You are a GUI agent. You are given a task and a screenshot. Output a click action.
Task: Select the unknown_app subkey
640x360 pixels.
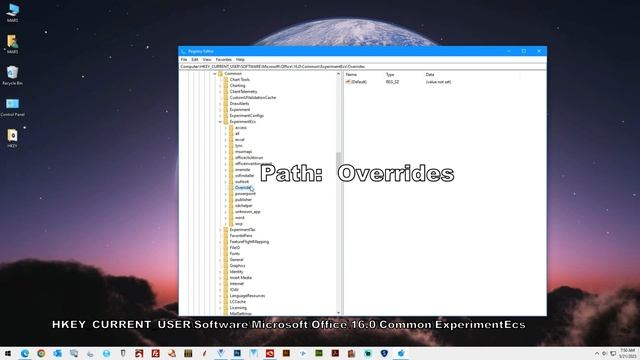point(247,212)
